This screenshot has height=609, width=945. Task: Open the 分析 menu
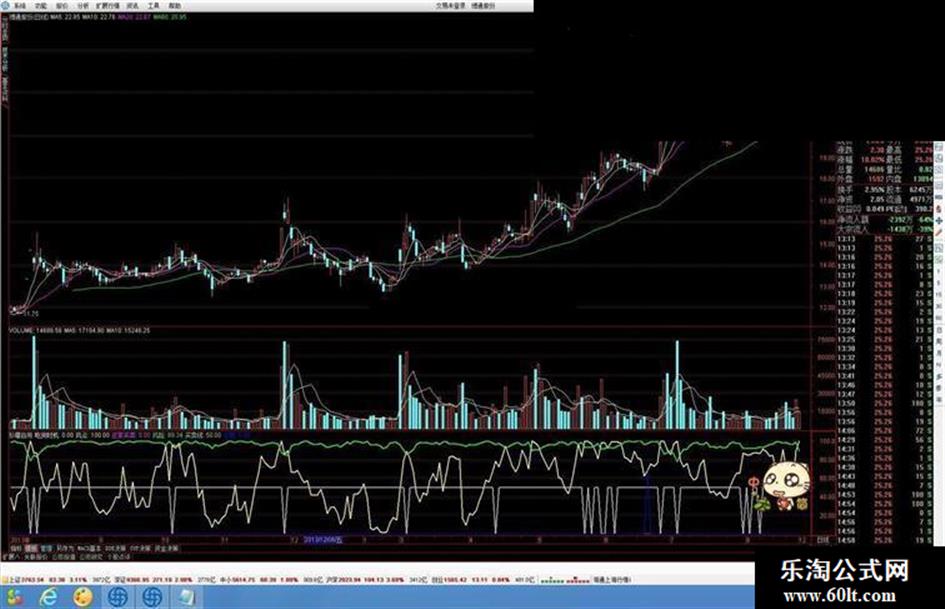pyautogui.click(x=83, y=5)
